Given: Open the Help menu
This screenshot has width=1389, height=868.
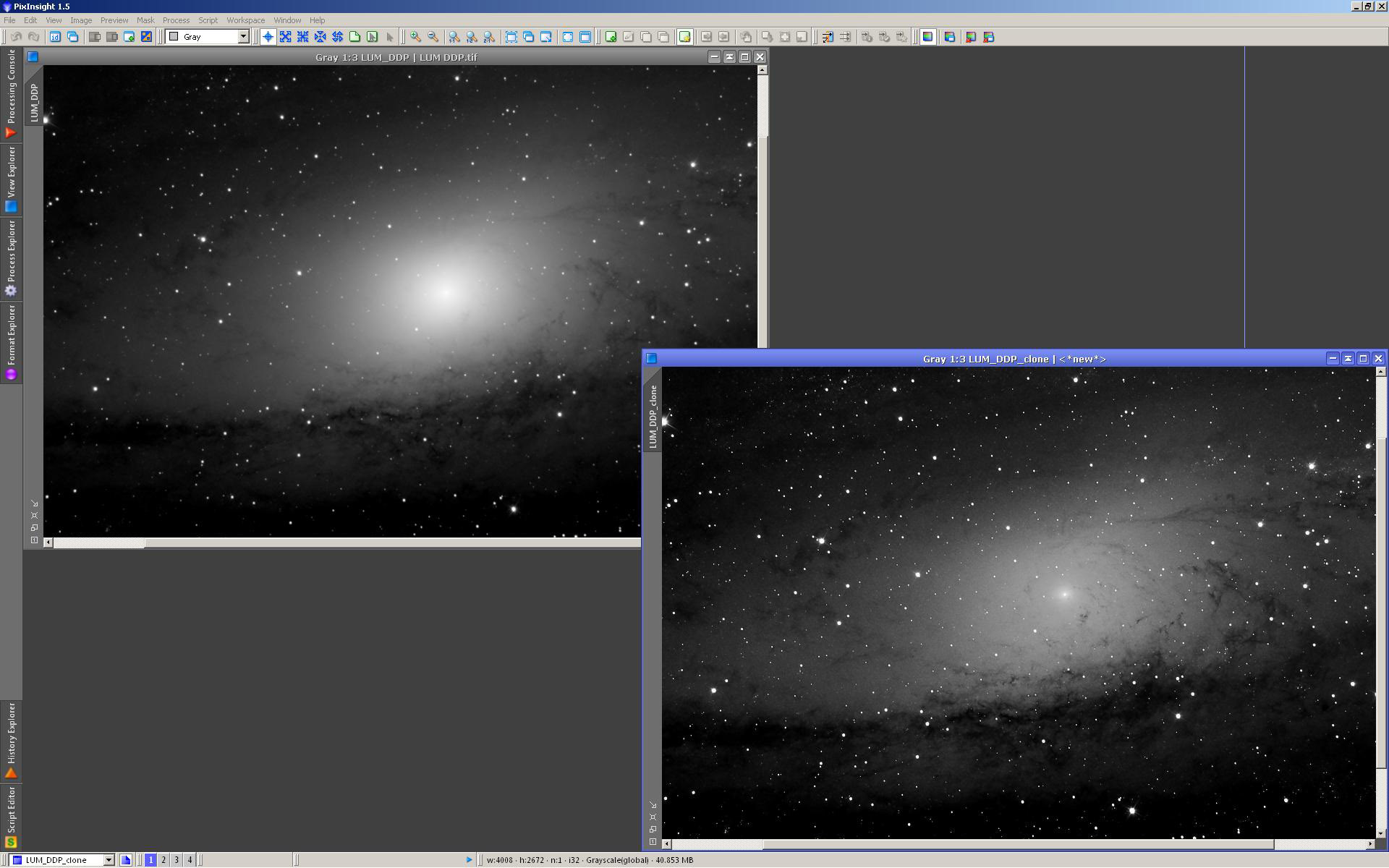Looking at the screenshot, I should click(x=317, y=20).
